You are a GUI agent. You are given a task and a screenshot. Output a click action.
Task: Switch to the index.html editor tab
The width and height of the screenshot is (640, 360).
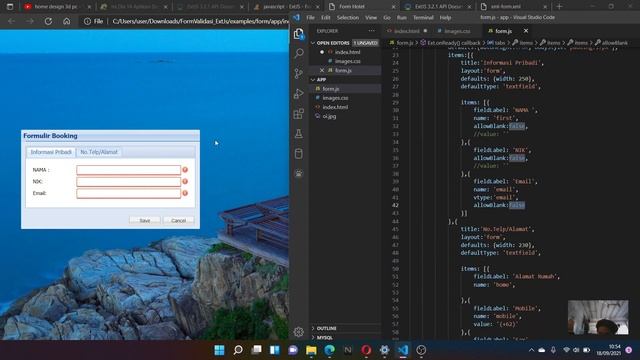(407, 31)
